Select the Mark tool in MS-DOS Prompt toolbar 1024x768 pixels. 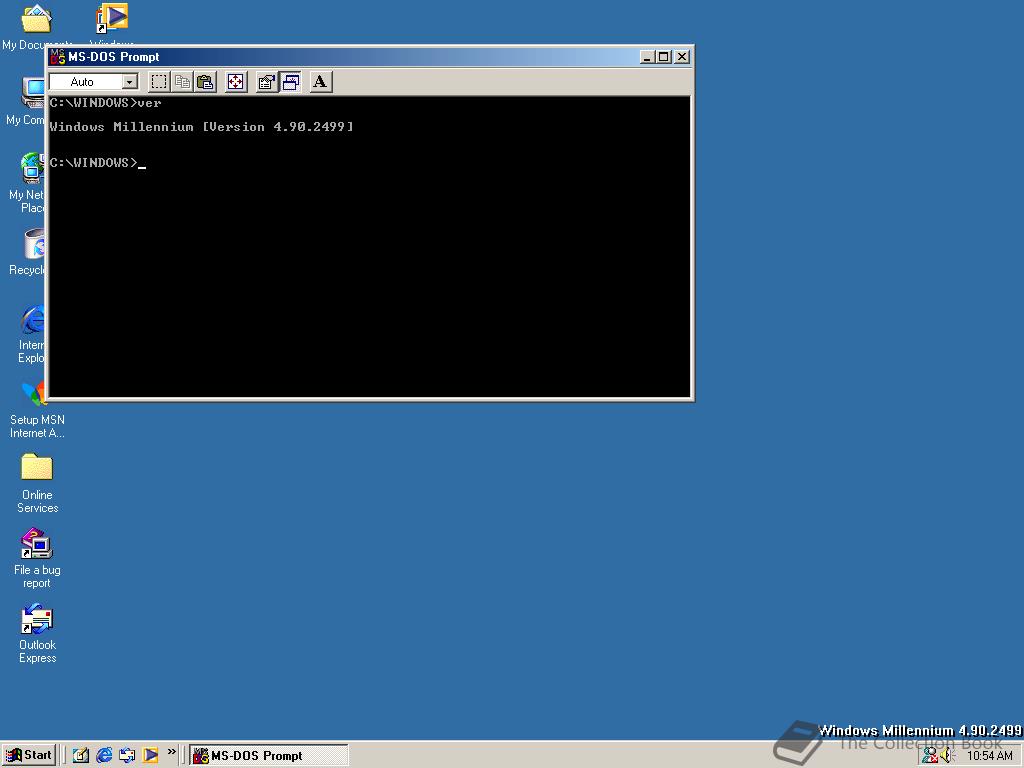pyautogui.click(x=159, y=82)
